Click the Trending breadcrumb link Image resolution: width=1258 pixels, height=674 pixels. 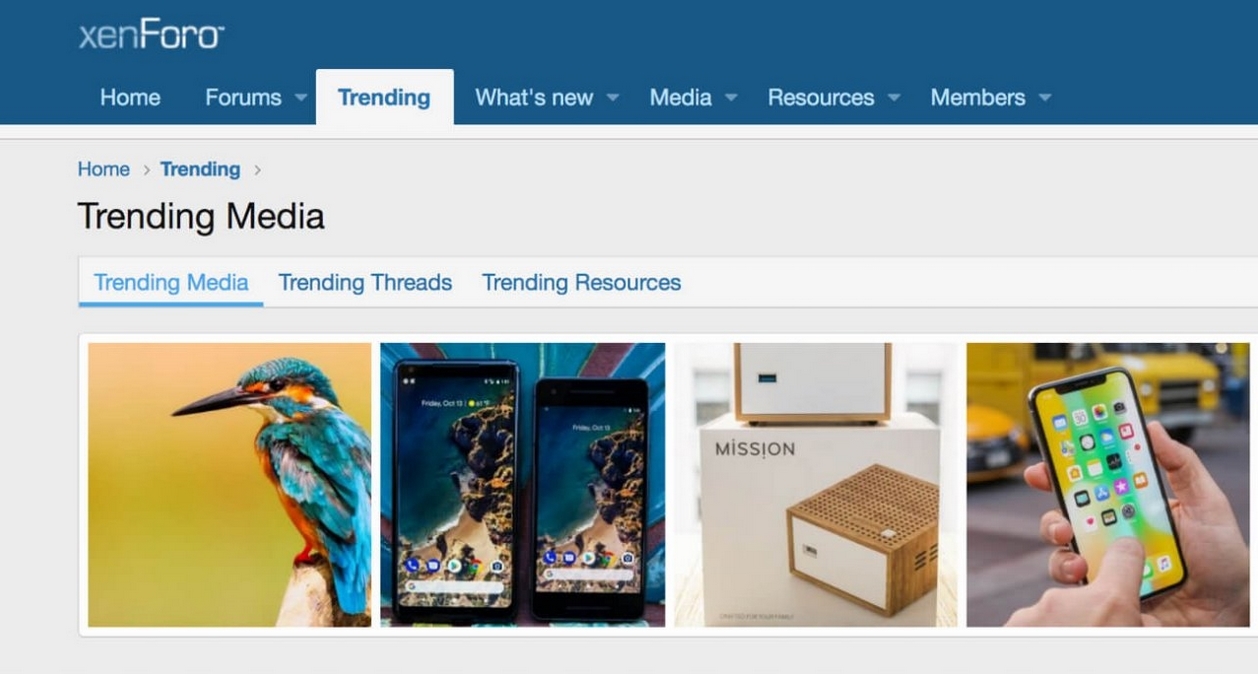click(200, 169)
